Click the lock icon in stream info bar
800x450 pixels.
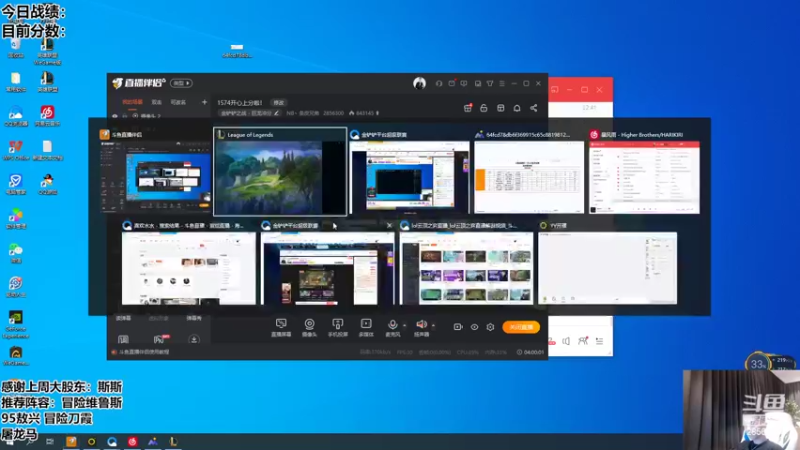click(x=484, y=108)
